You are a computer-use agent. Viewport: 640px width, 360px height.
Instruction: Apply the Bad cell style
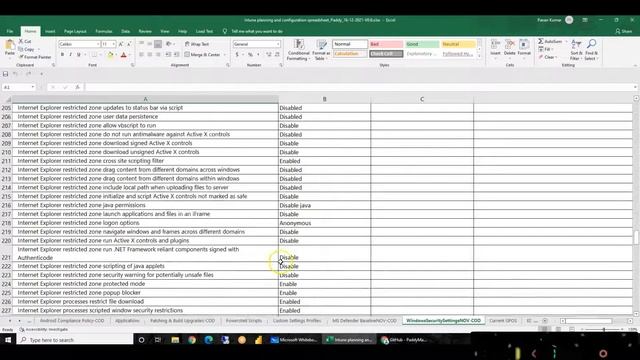pos(386,44)
